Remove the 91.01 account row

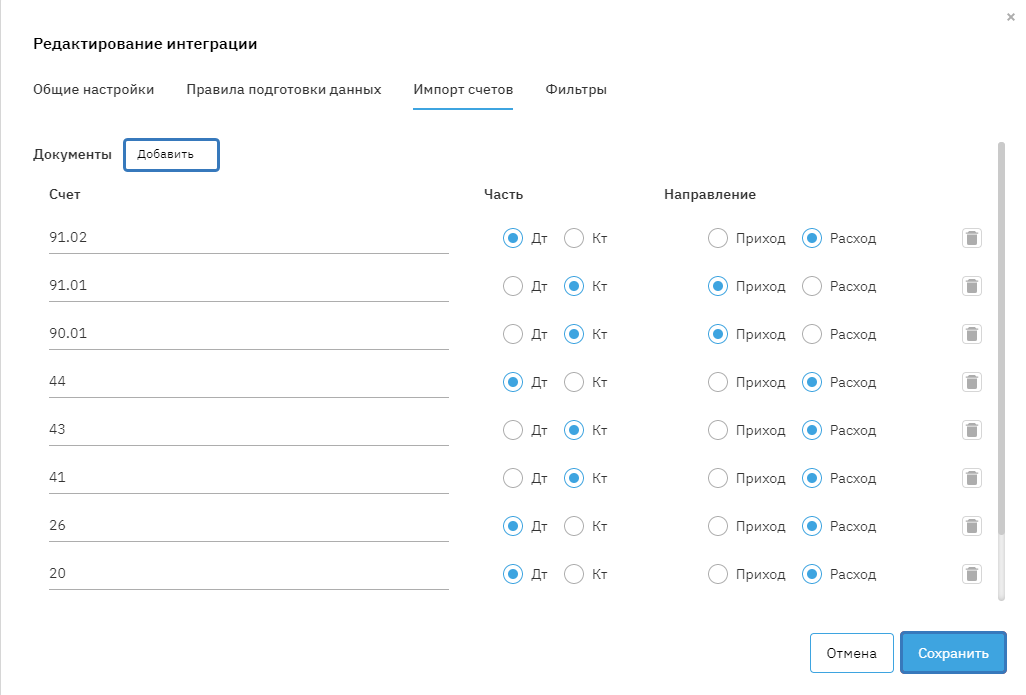[x=971, y=286]
